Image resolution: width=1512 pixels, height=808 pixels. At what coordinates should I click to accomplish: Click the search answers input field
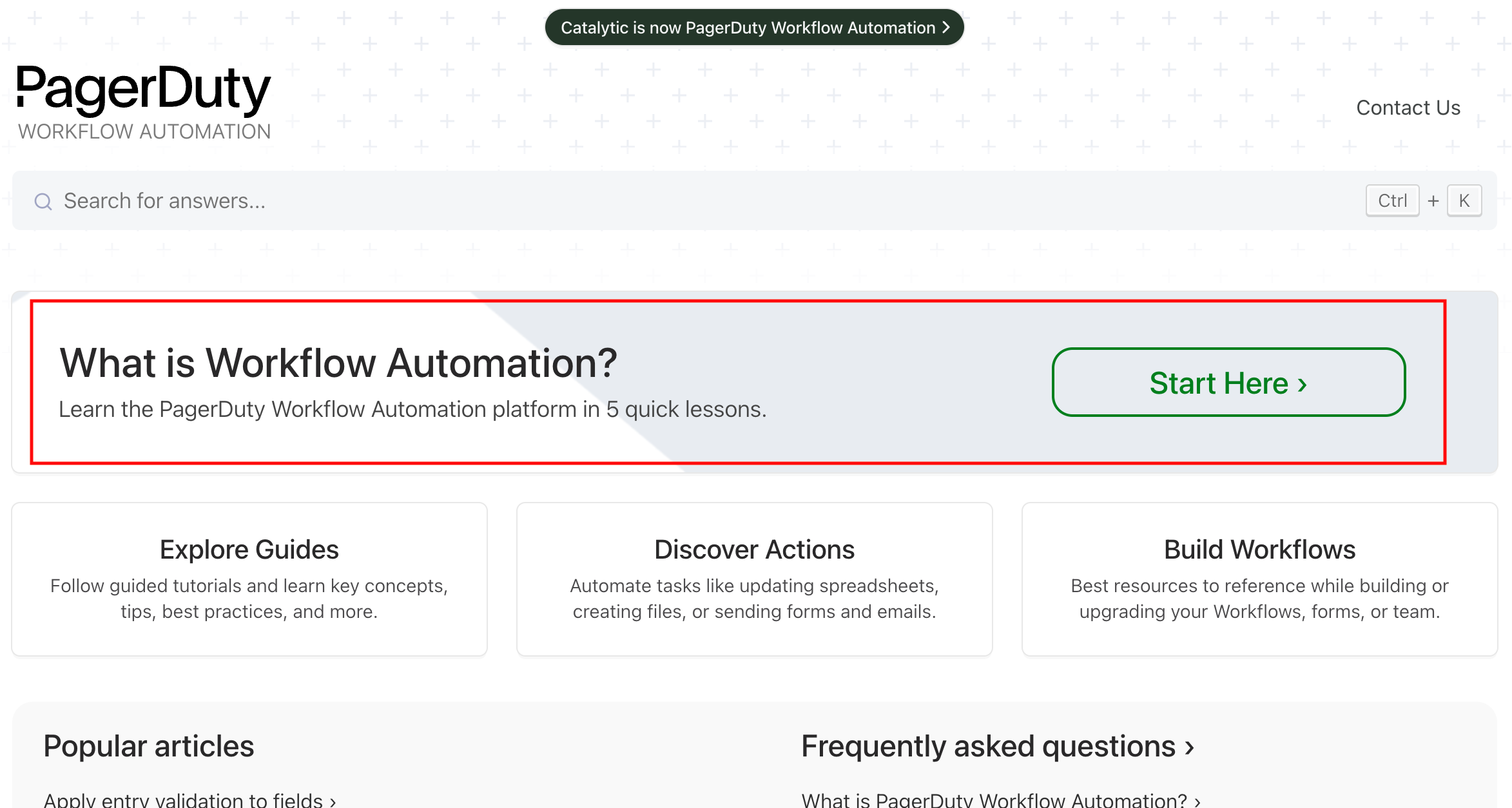pos(387,200)
